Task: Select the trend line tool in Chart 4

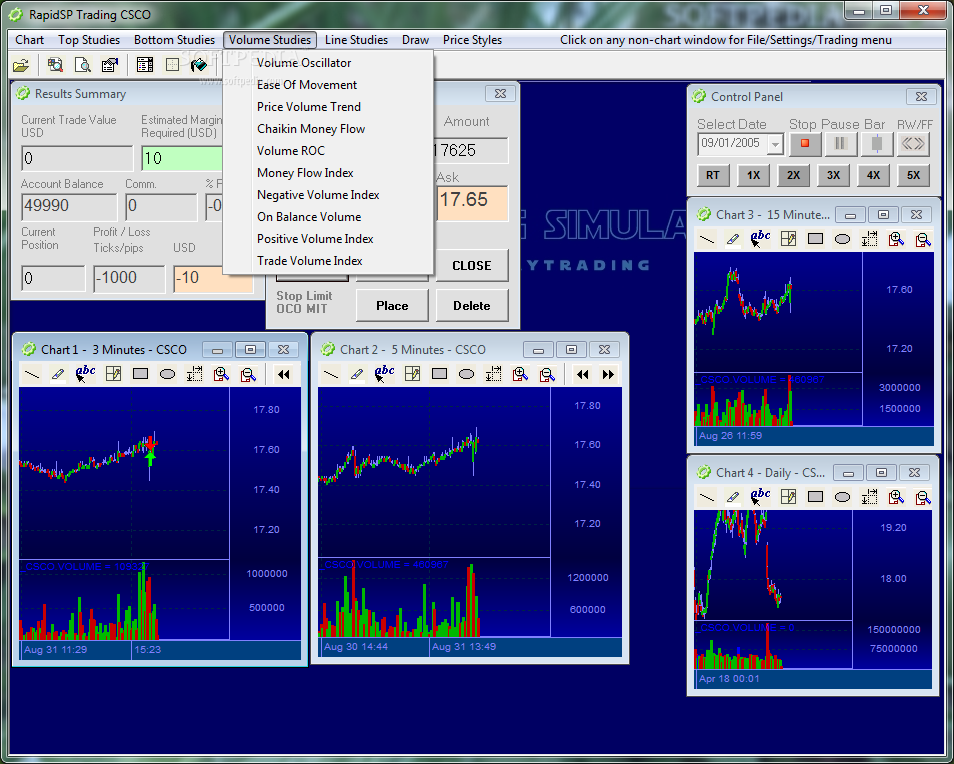Action: [706, 497]
